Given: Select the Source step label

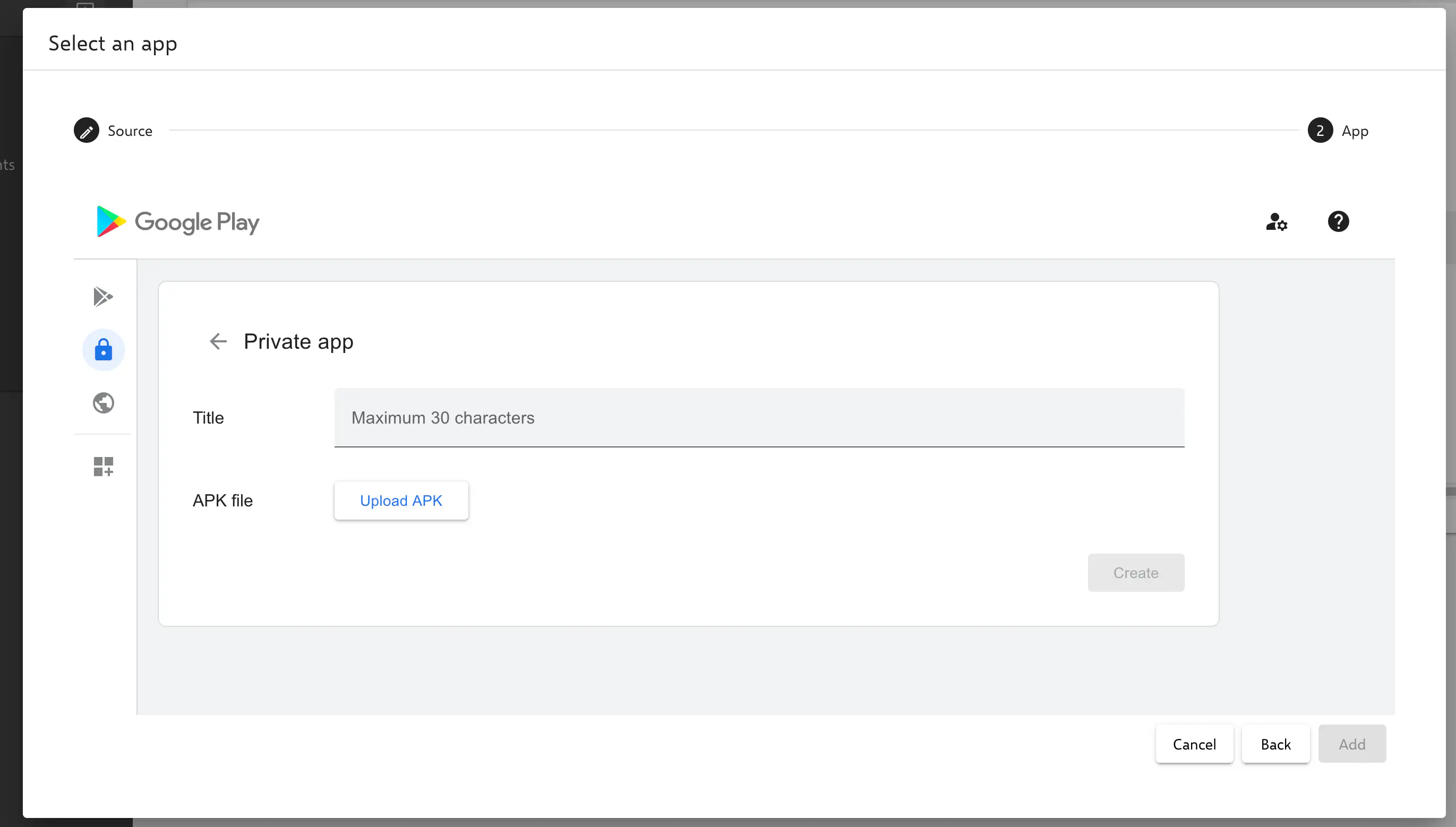Looking at the screenshot, I should (130, 130).
